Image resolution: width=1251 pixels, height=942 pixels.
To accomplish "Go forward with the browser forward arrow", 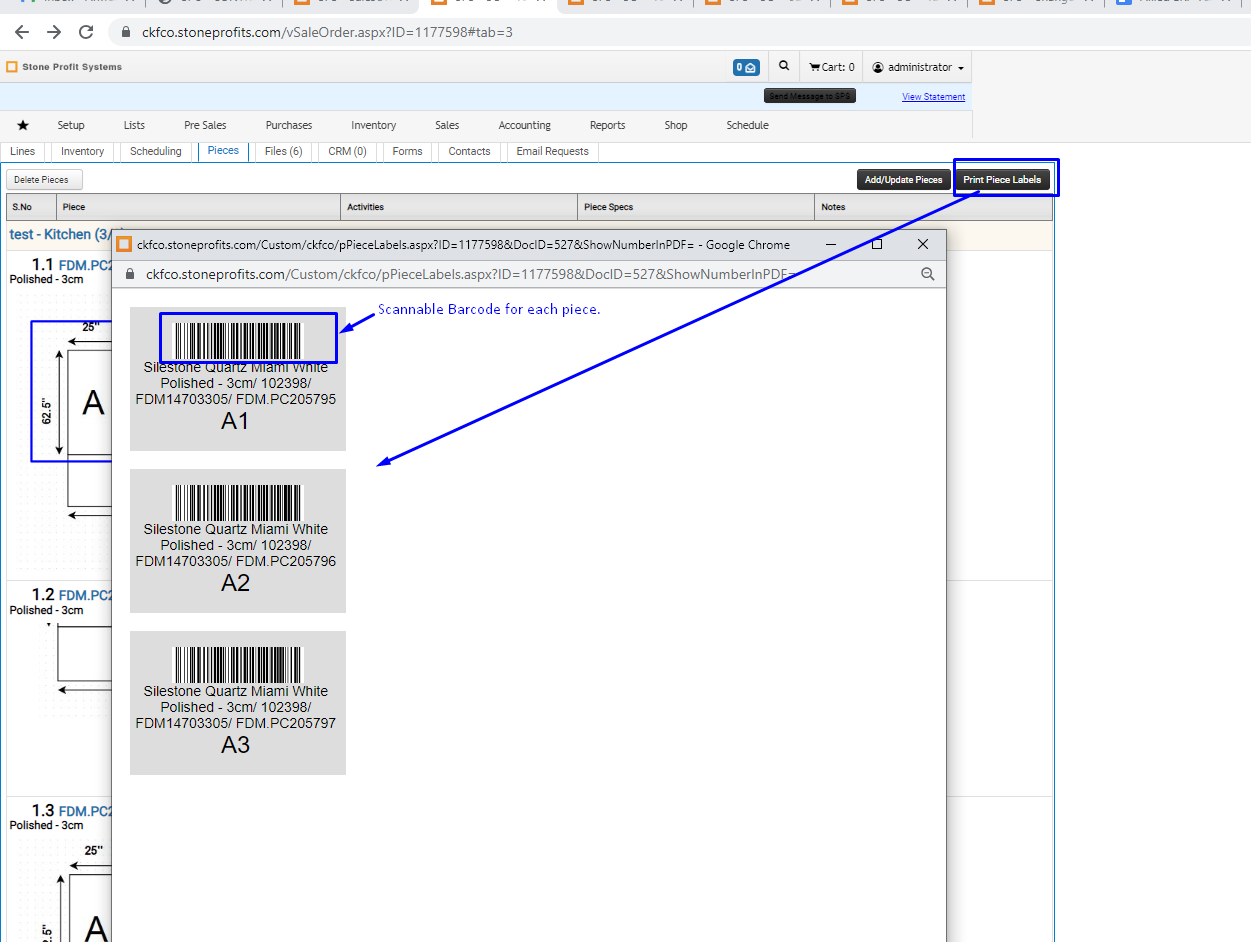I will point(54,32).
